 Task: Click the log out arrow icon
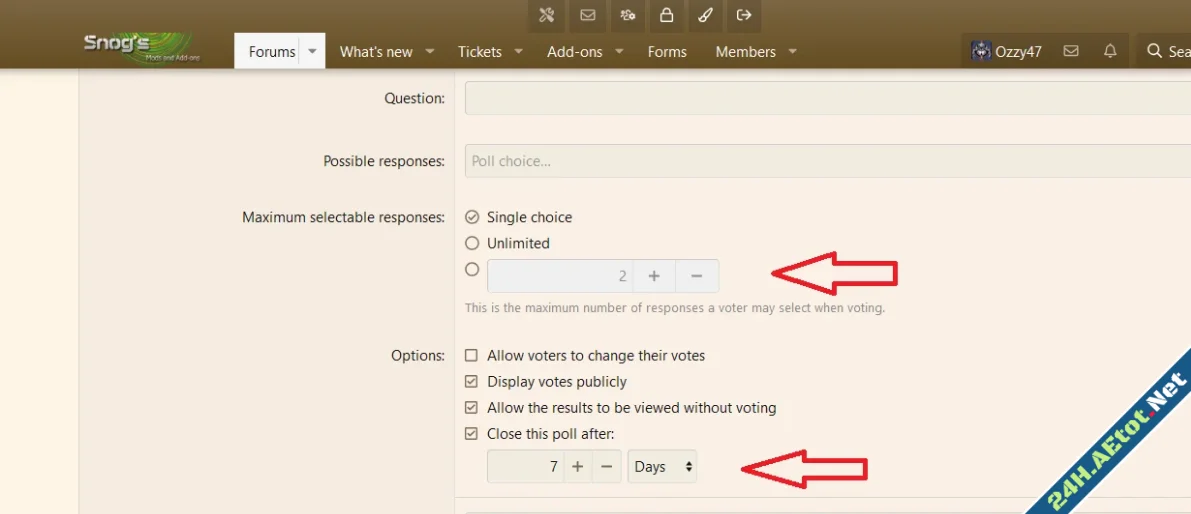[744, 15]
